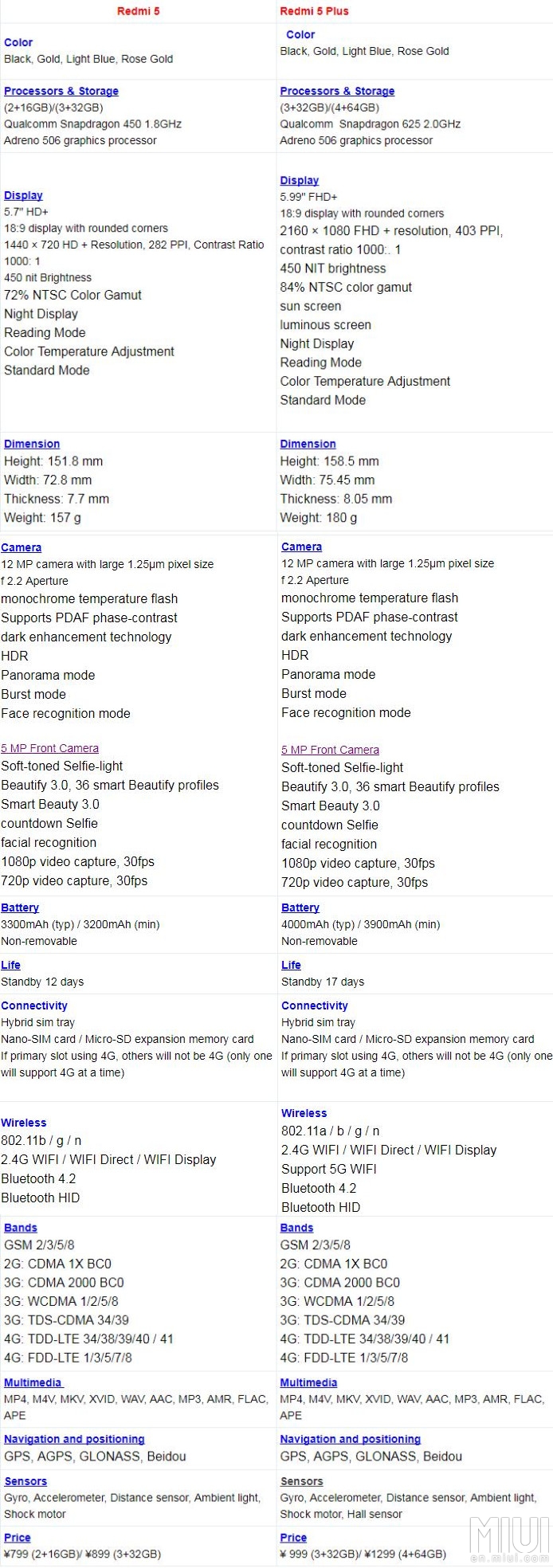Open Redmi 5 Plus '5 MP Front Camera' link

(x=330, y=750)
